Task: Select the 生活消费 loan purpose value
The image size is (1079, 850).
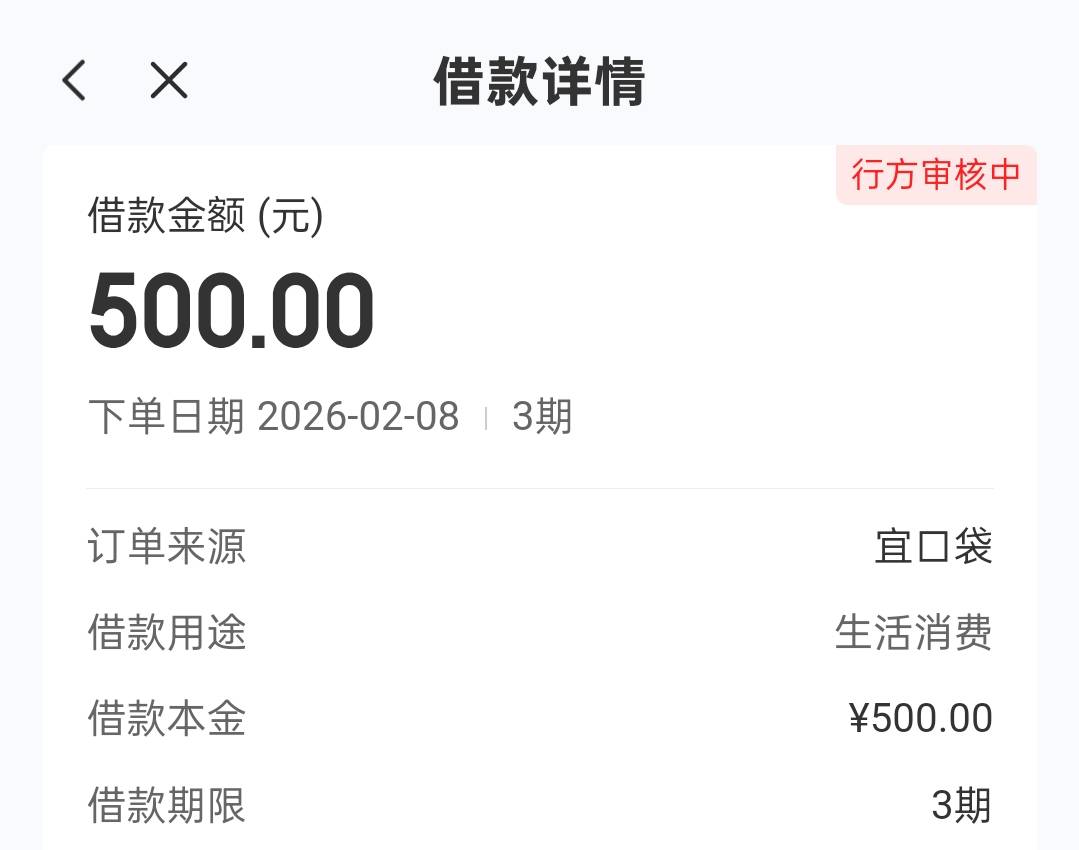Action: pyautogui.click(x=913, y=633)
